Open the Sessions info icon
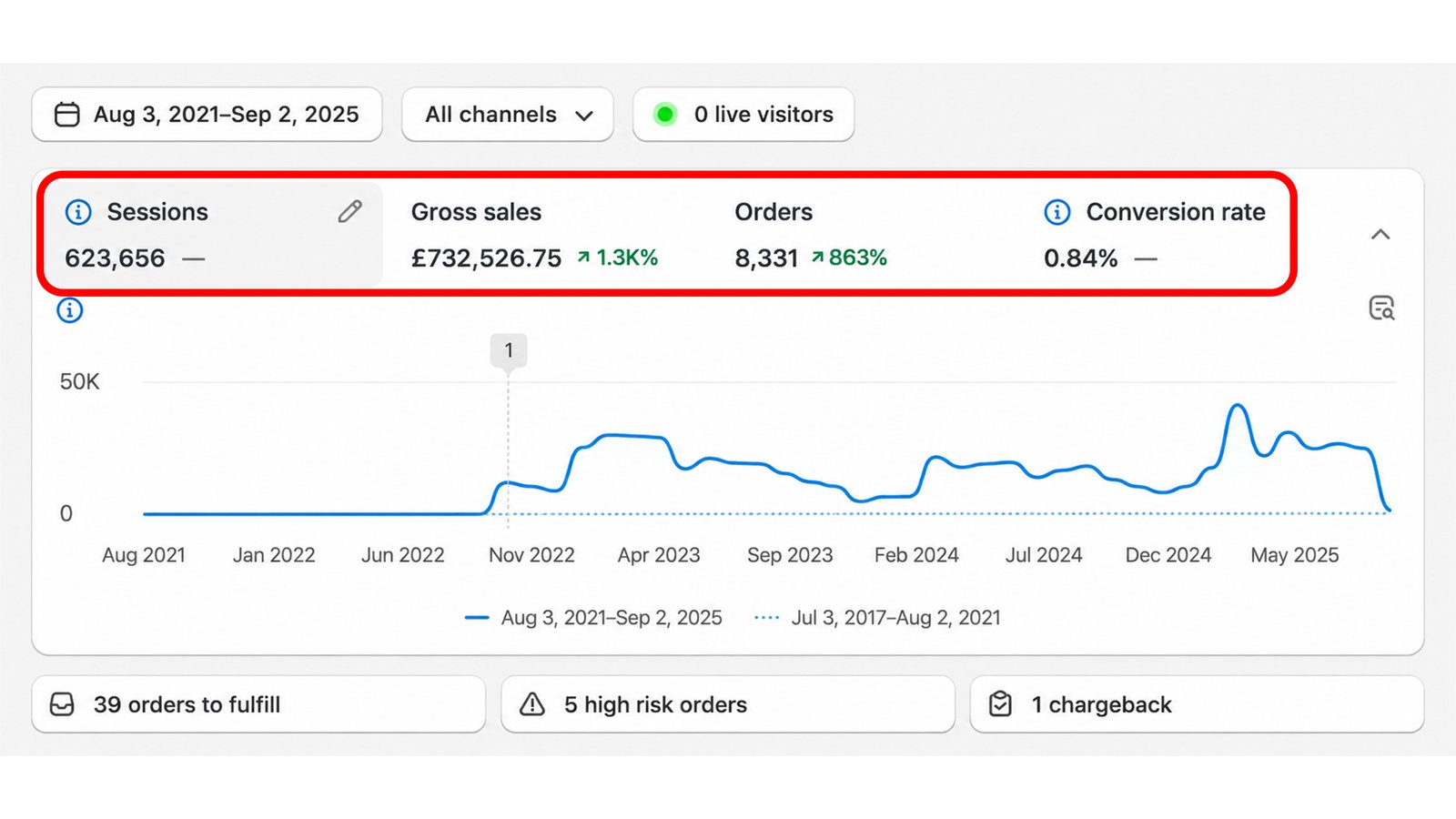1456x819 pixels. click(x=78, y=212)
